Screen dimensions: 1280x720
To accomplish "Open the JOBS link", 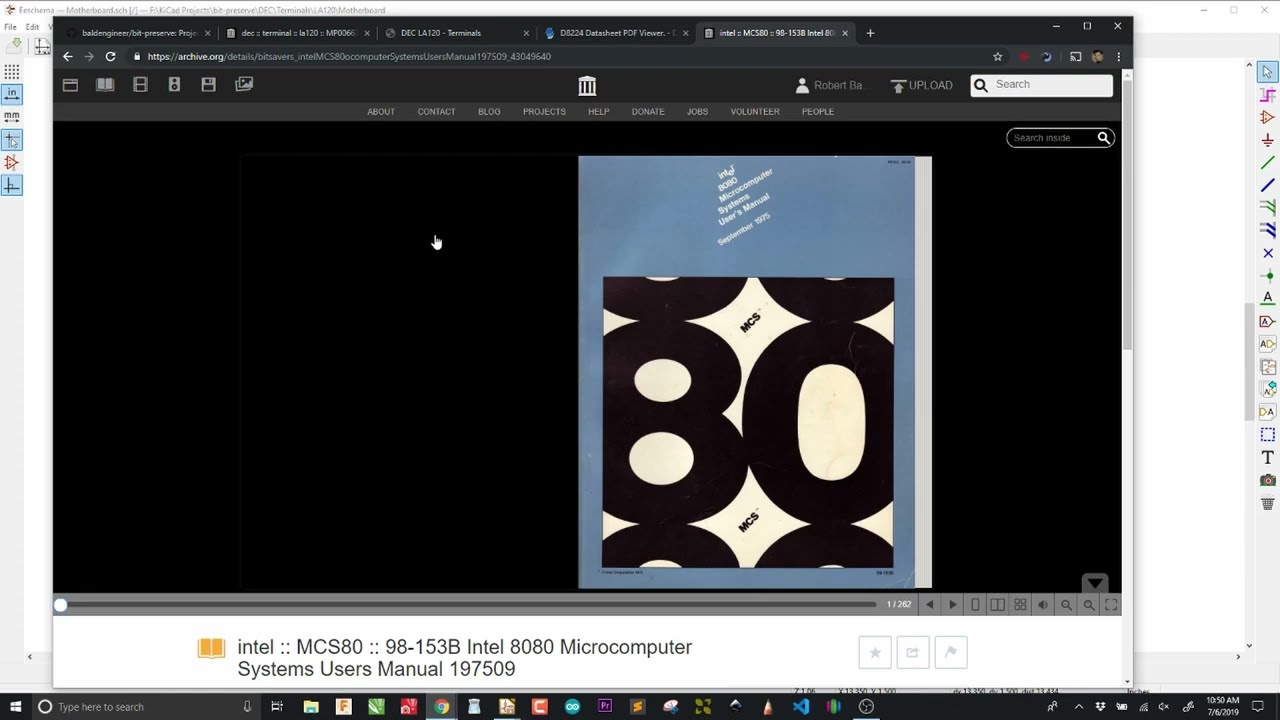I will click(x=697, y=112).
